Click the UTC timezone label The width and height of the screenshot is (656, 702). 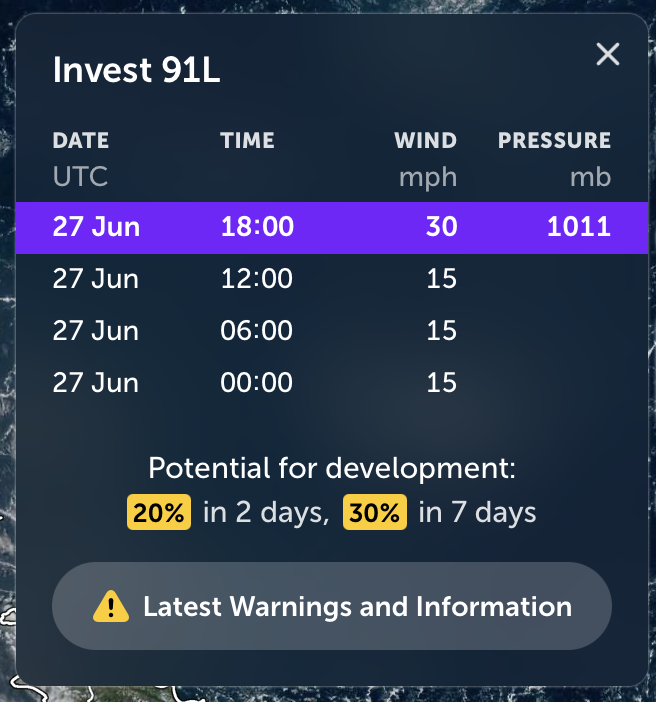pyautogui.click(x=80, y=177)
